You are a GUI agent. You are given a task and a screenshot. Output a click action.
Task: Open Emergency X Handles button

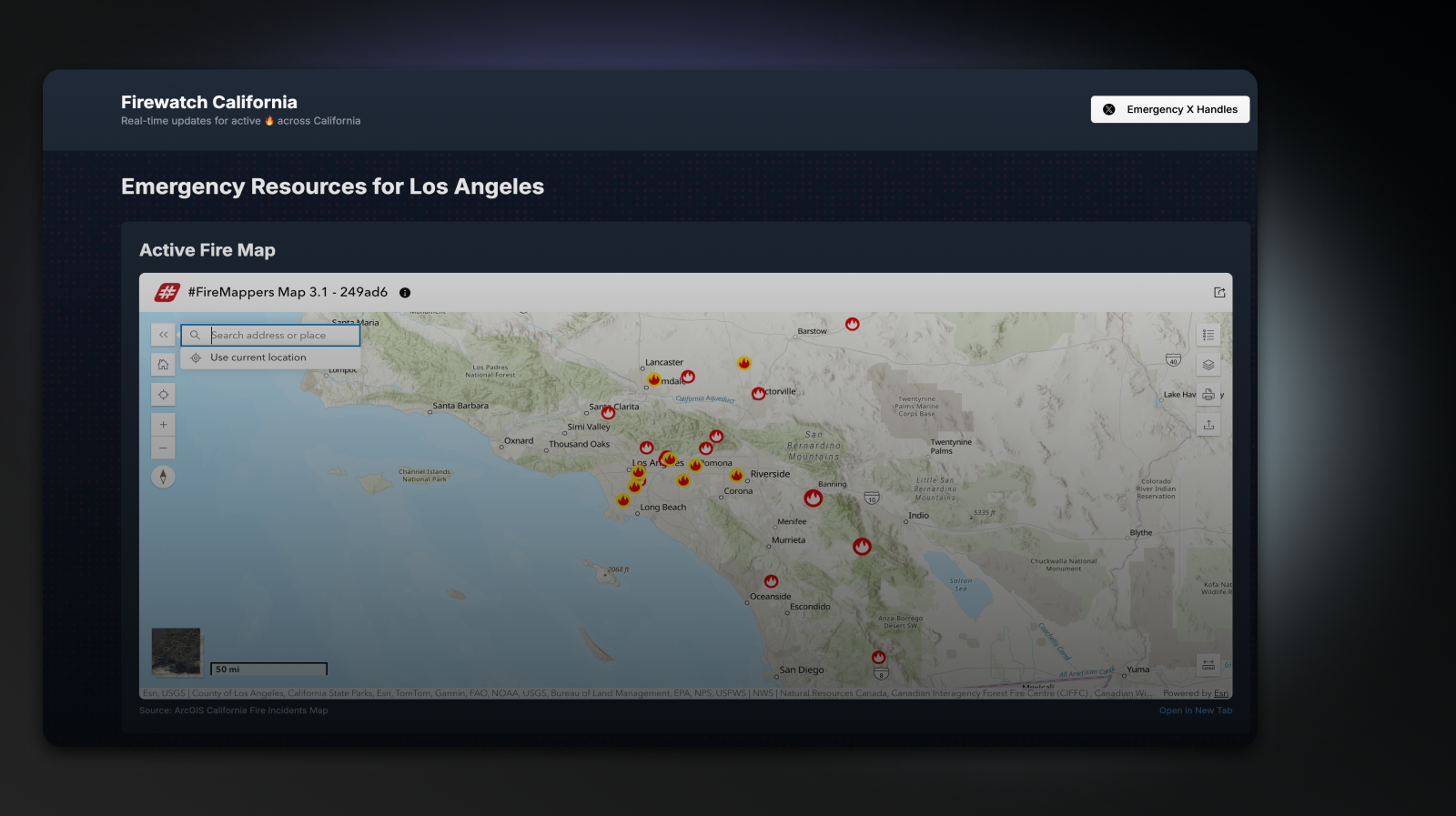coord(1169,109)
